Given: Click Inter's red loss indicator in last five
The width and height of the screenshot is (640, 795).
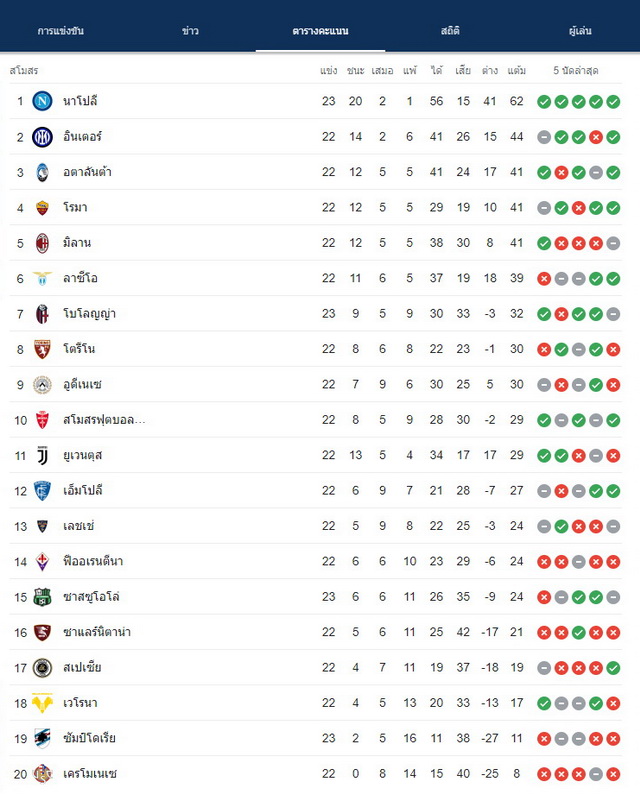Looking at the screenshot, I should 596,137.
